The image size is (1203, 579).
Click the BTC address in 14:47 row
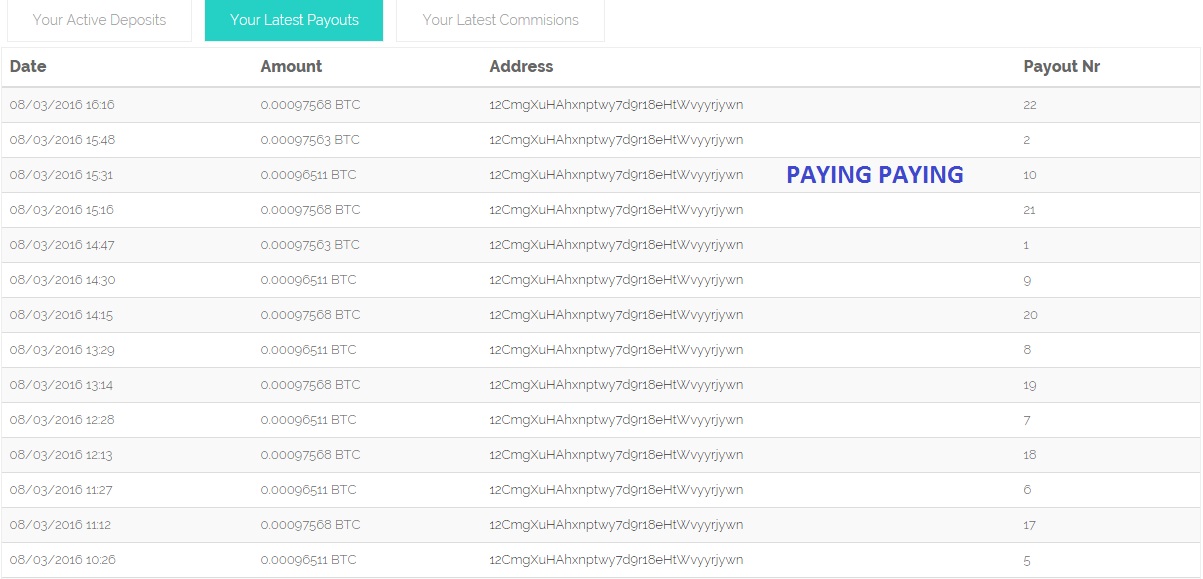(x=616, y=245)
